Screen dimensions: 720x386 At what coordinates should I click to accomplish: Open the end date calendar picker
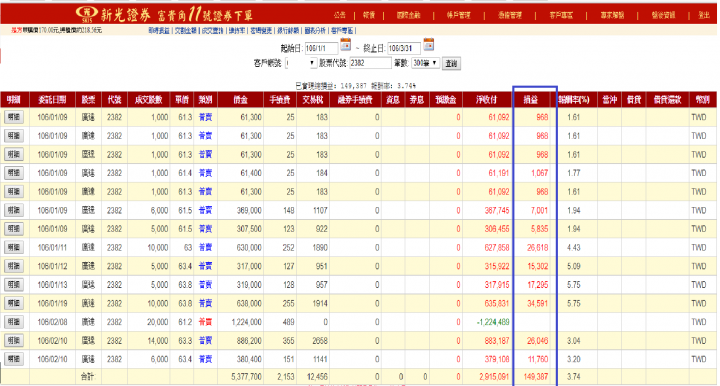(428, 45)
